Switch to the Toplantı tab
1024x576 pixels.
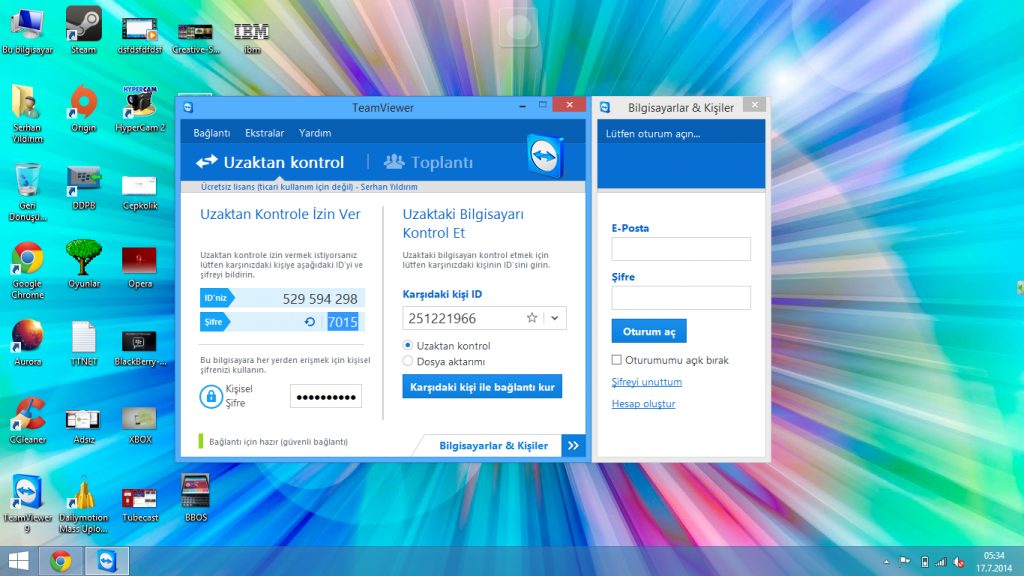(428, 162)
